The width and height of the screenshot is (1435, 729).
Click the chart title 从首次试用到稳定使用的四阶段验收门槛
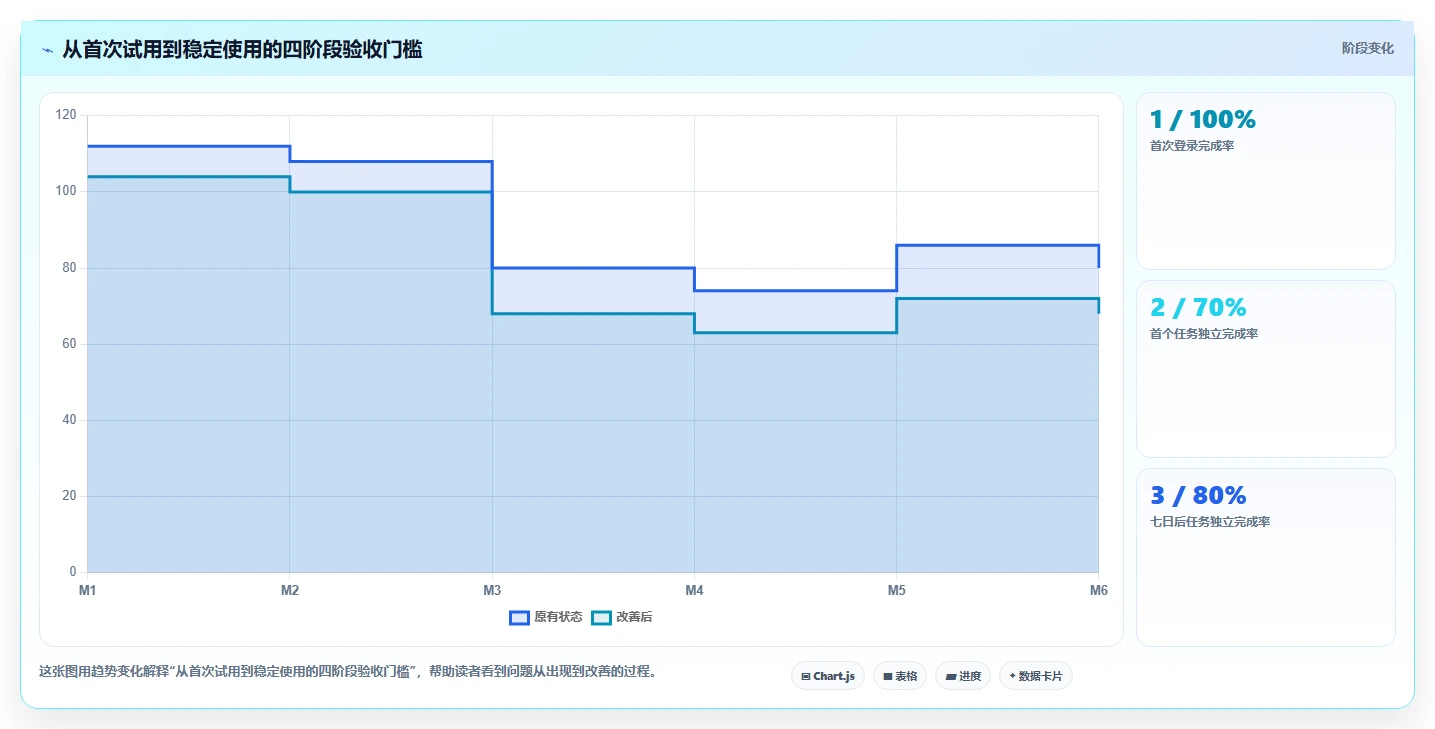(x=242, y=49)
